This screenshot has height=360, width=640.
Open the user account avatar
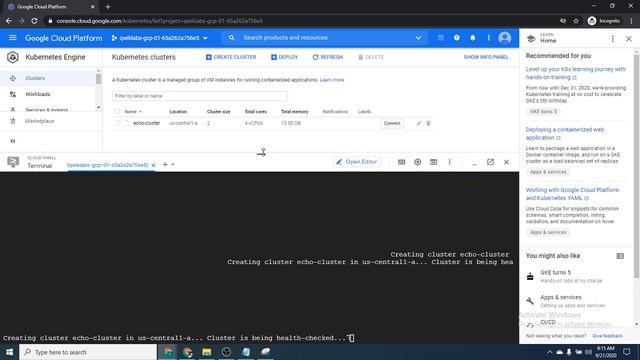point(505,38)
